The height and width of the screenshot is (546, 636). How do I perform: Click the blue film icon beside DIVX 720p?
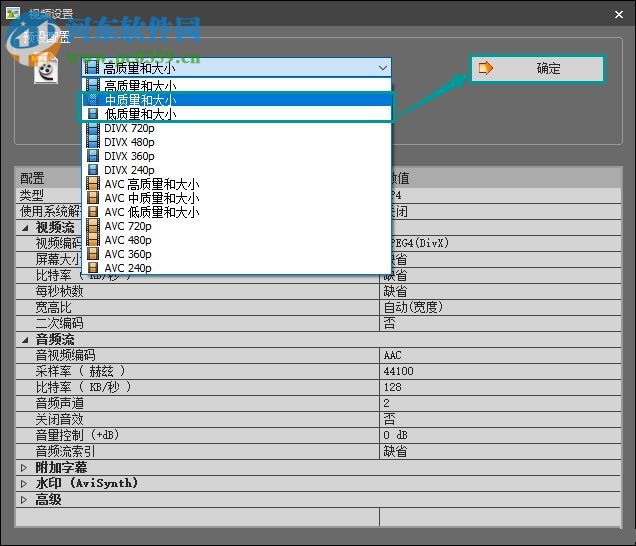click(93, 128)
